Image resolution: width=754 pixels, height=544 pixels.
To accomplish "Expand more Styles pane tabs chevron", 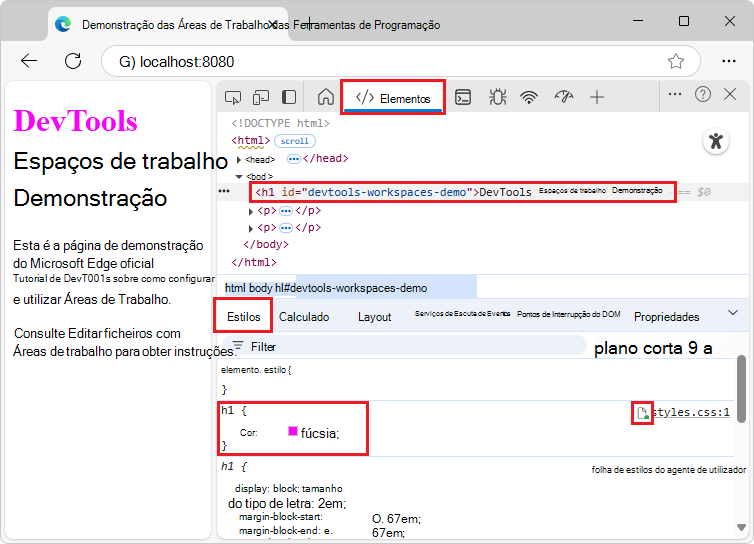I will 732,313.
